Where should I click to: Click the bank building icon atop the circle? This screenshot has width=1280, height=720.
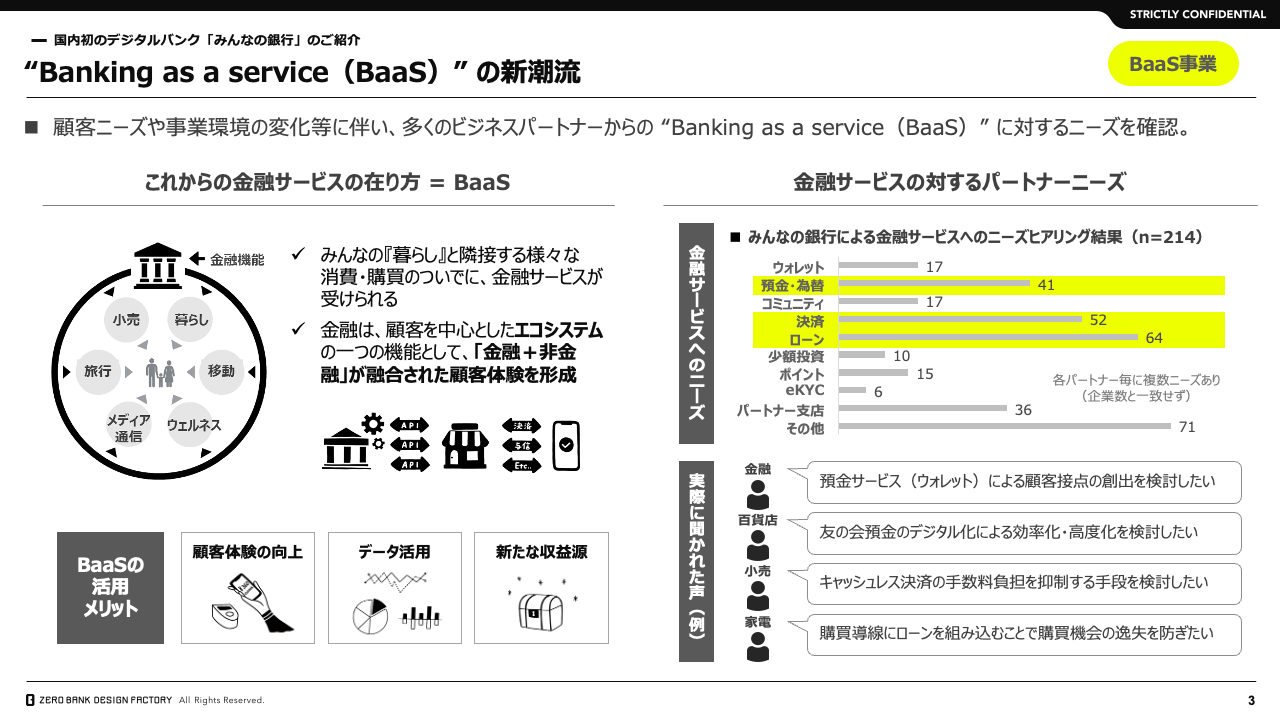(159, 265)
